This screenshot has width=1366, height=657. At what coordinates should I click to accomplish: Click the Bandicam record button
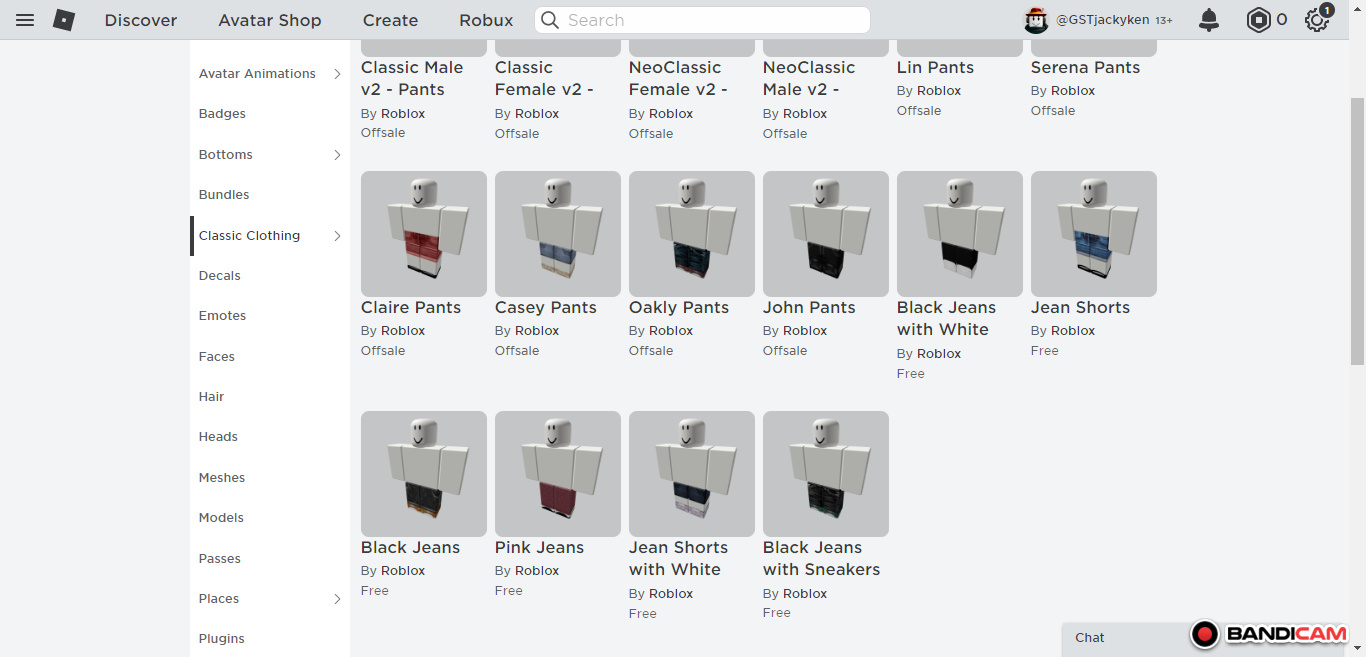tap(1205, 634)
